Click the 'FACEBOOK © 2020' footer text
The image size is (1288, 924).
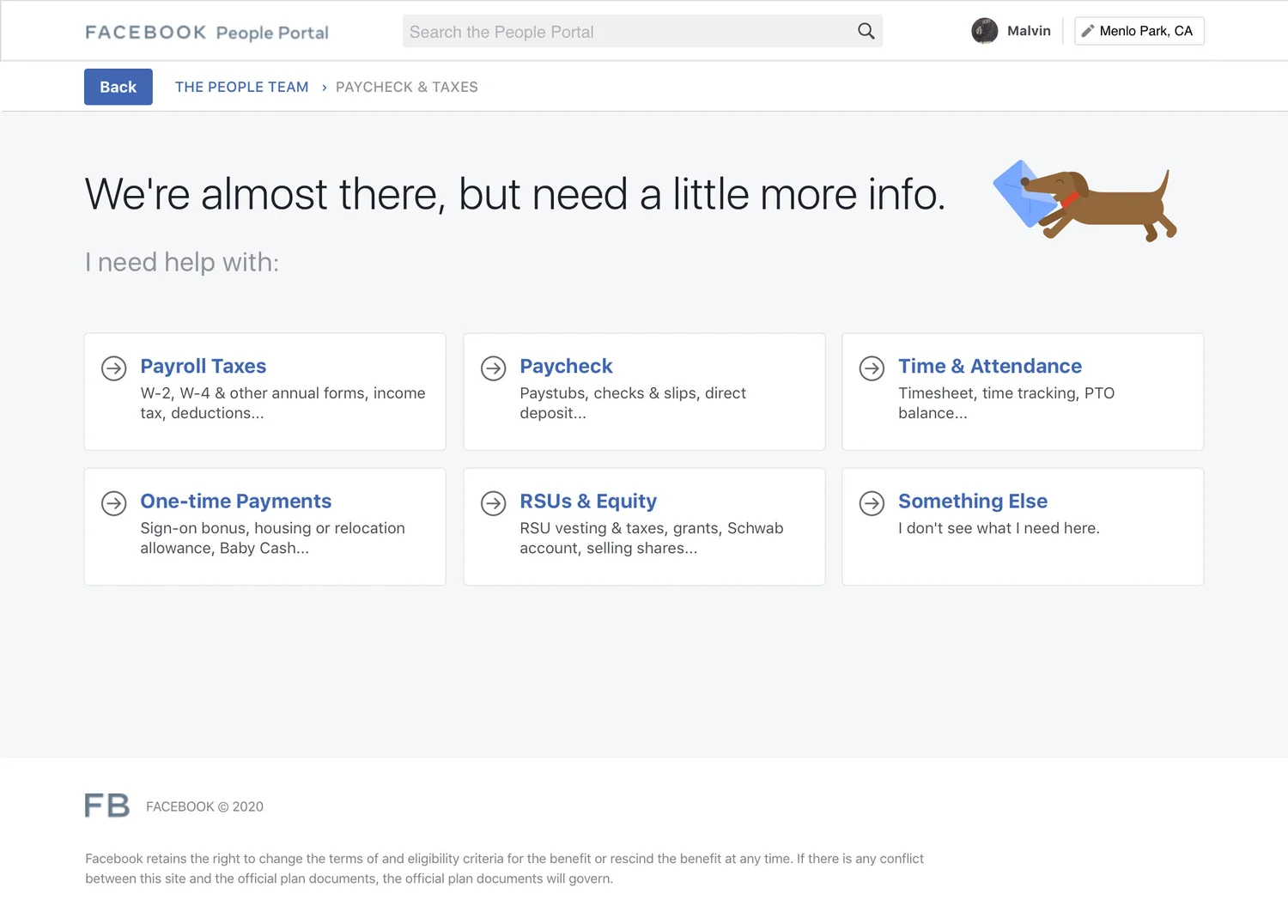click(204, 806)
